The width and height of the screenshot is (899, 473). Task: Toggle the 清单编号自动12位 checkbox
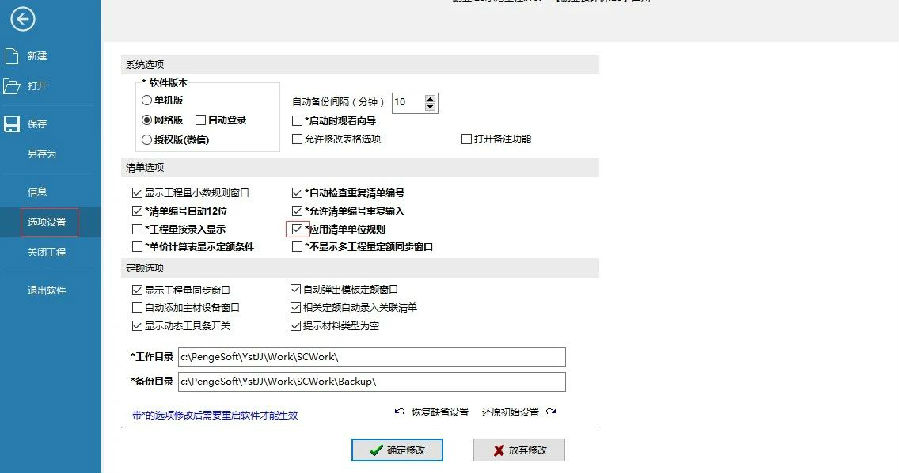click(137, 211)
